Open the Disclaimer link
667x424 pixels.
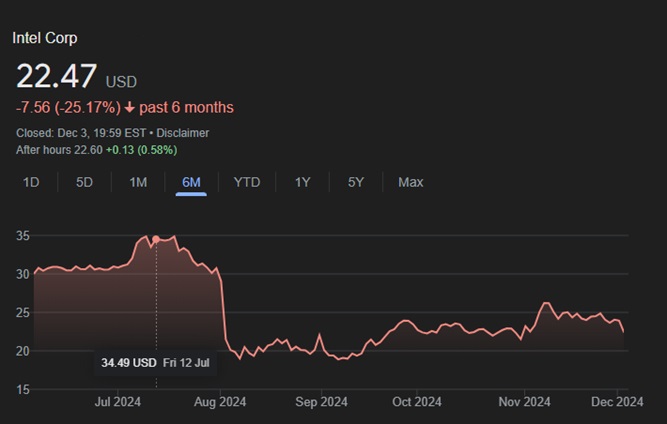[x=182, y=133]
